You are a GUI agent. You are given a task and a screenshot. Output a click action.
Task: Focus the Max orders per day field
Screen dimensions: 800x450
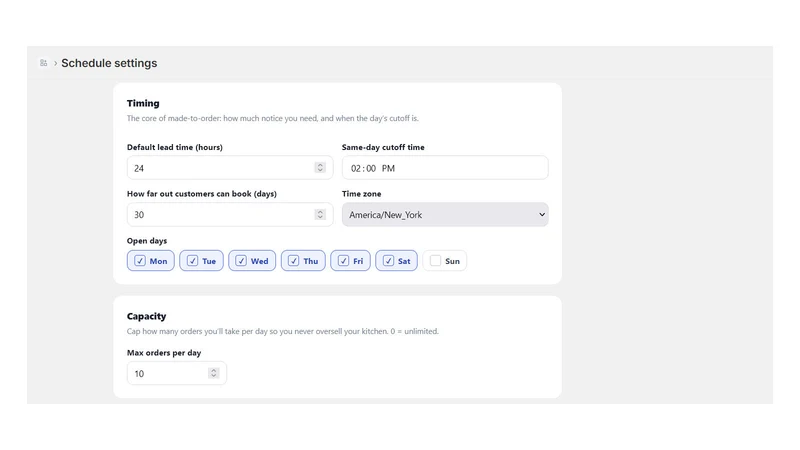point(177,373)
